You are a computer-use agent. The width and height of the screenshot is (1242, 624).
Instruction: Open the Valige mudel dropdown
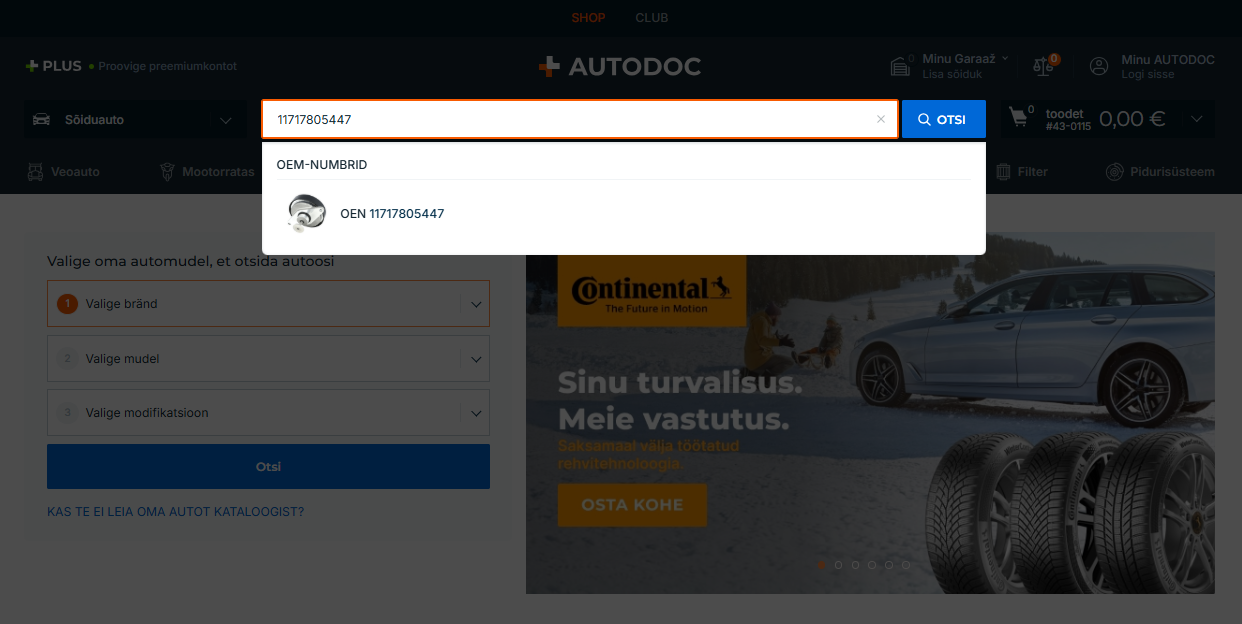(268, 358)
